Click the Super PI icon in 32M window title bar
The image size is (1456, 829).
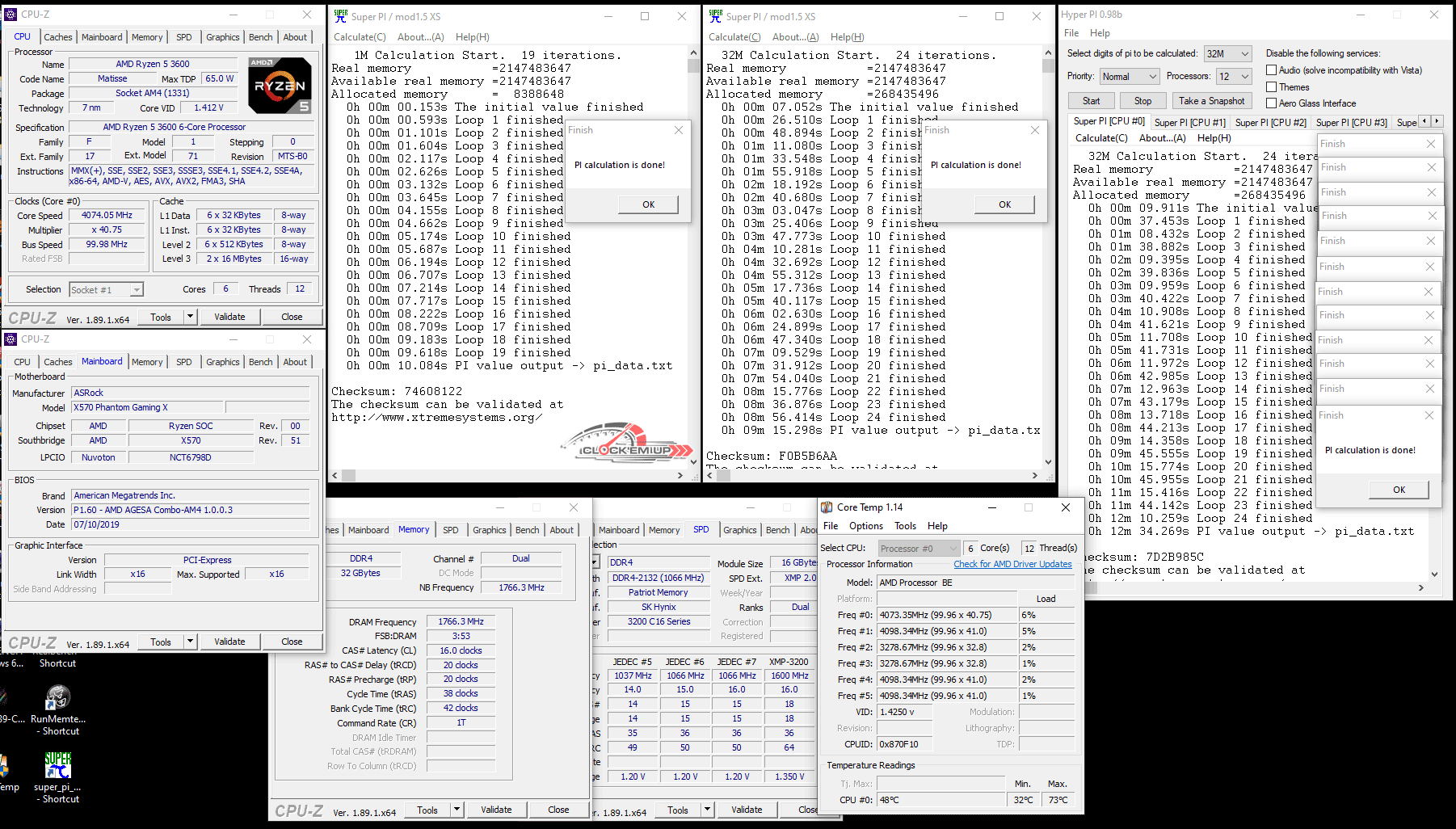715,16
